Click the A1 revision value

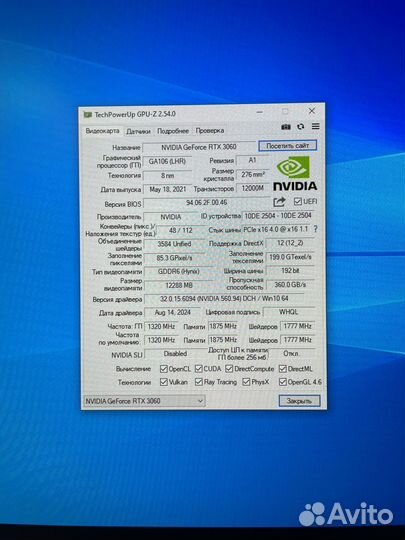click(x=252, y=160)
